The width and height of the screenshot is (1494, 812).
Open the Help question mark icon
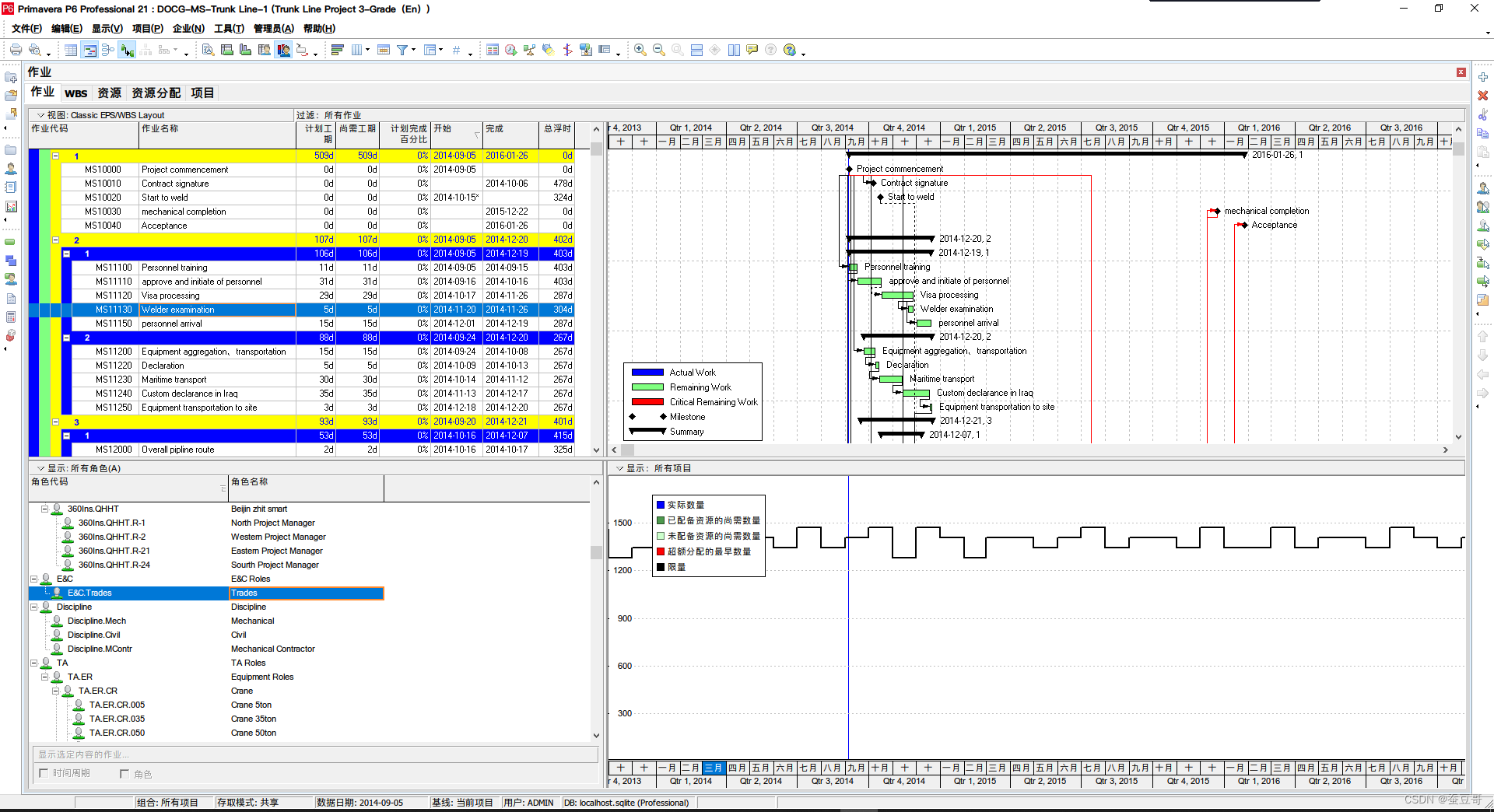pyautogui.click(x=789, y=50)
